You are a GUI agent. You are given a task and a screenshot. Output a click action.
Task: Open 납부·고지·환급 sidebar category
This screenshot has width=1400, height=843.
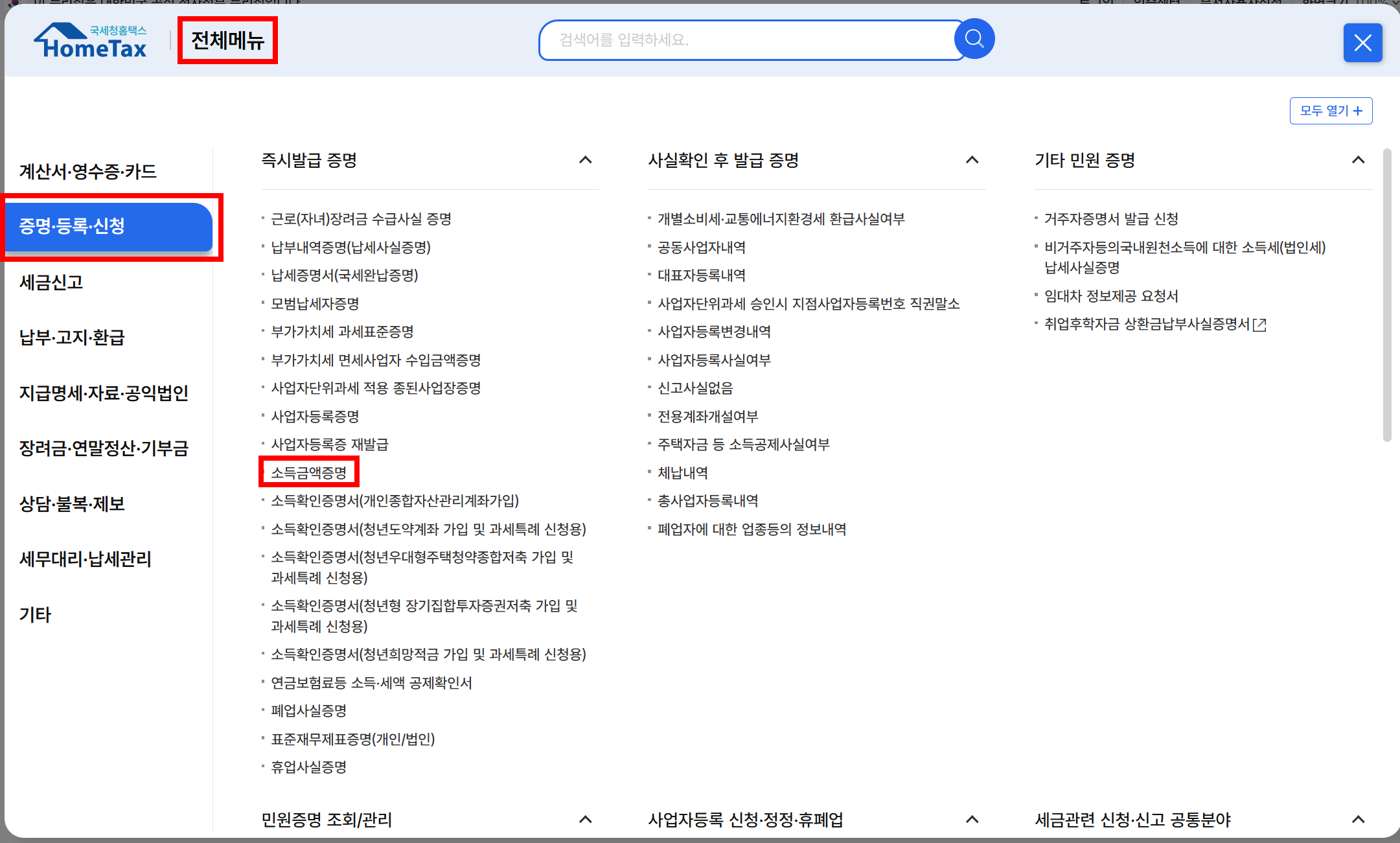click(x=72, y=338)
